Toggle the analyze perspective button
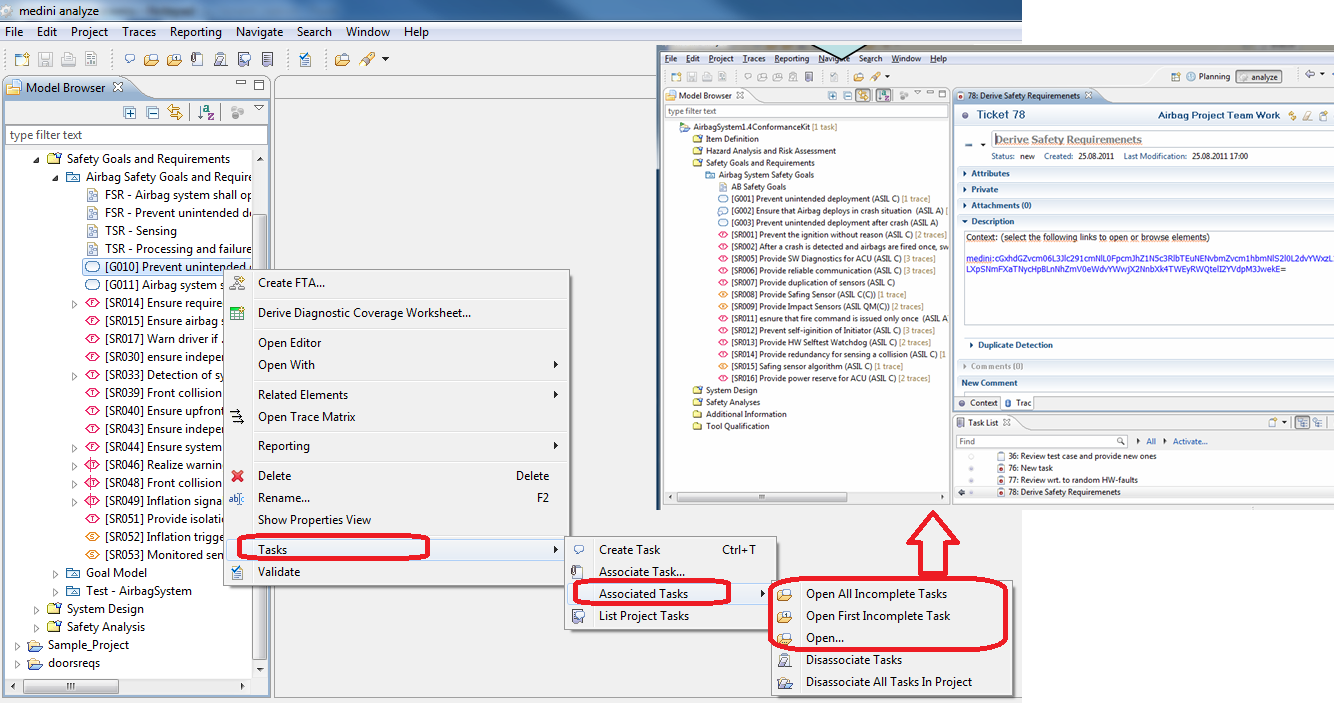Screen dimensions: 1343x707 coord(1258,76)
